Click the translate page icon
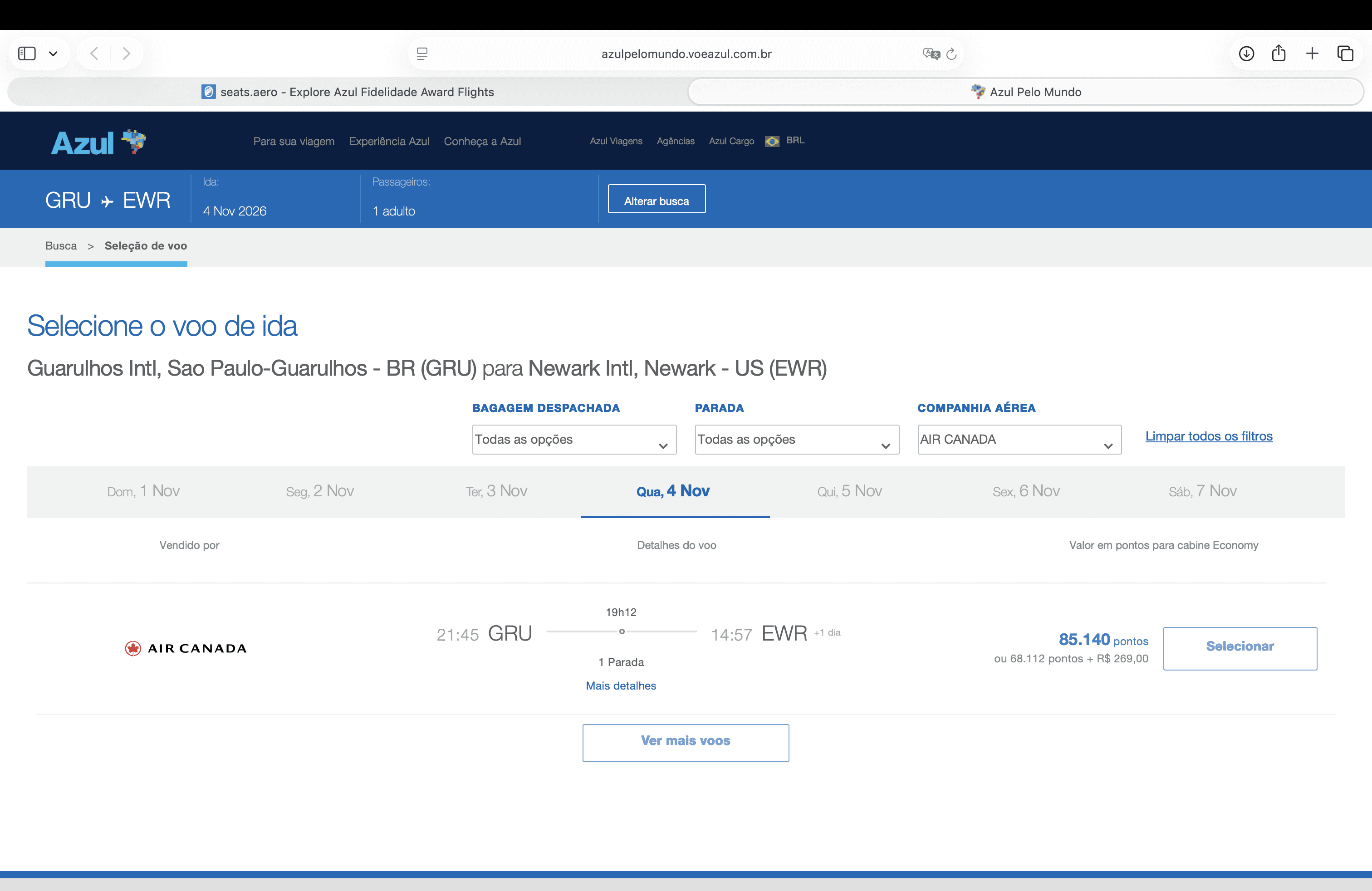The width and height of the screenshot is (1372, 891). click(931, 54)
